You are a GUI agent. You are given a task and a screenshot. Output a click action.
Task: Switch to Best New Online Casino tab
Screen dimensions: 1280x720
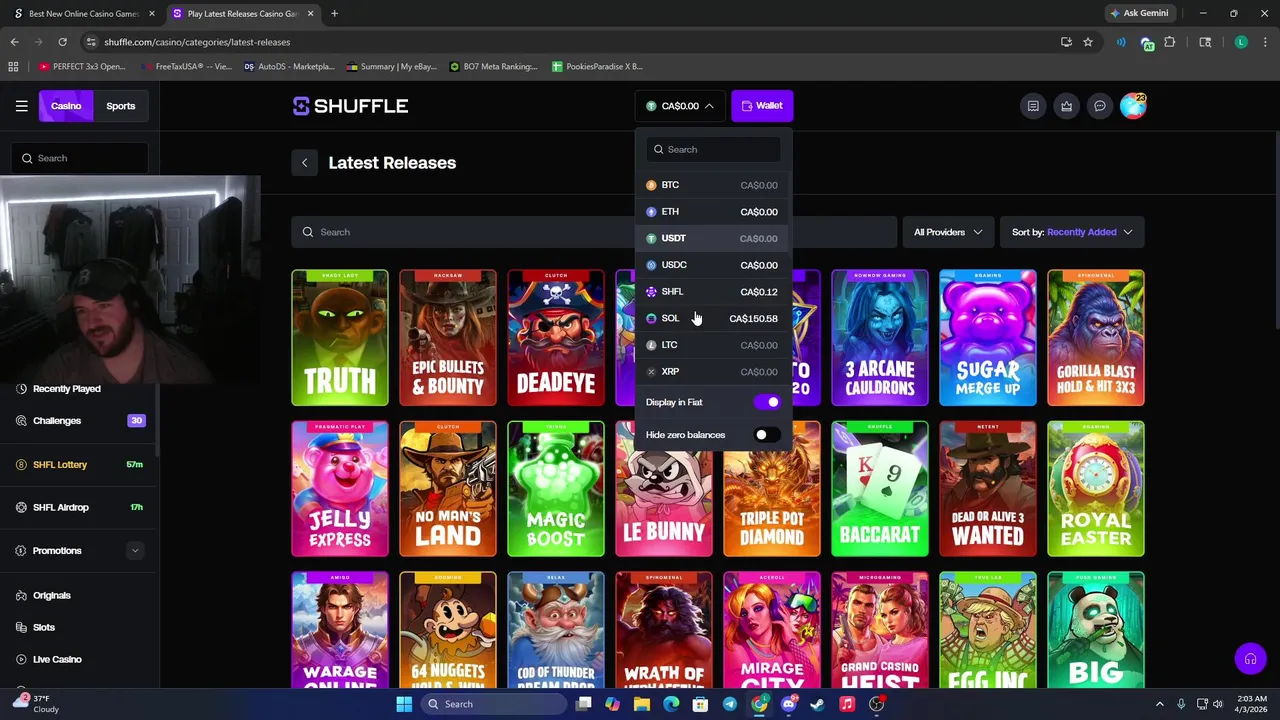click(x=84, y=14)
